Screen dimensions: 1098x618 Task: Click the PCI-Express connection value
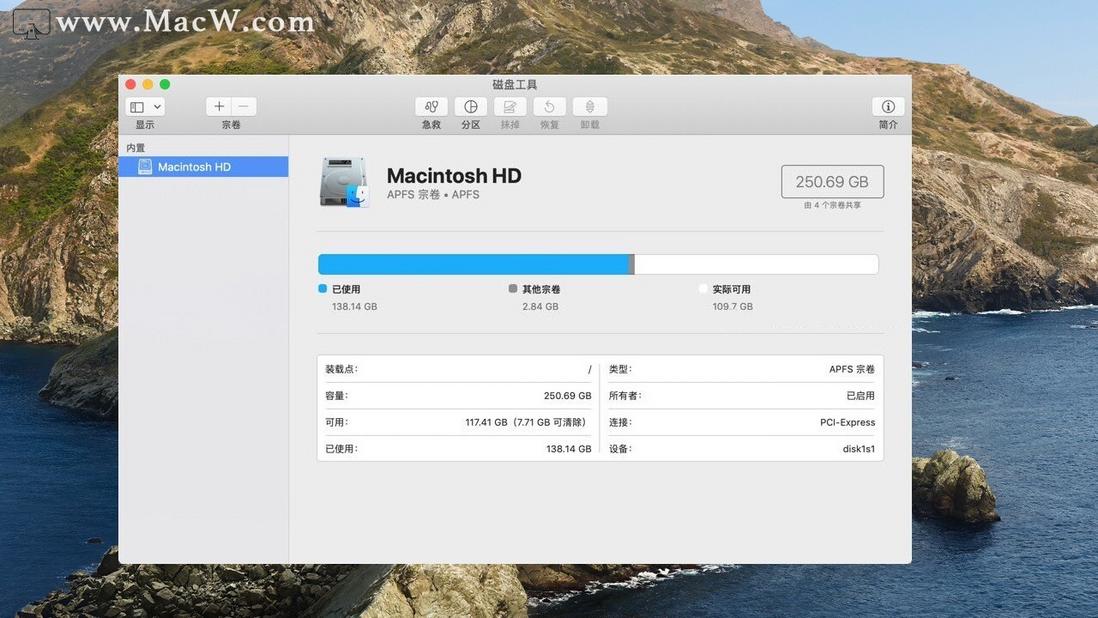click(x=847, y=422)
